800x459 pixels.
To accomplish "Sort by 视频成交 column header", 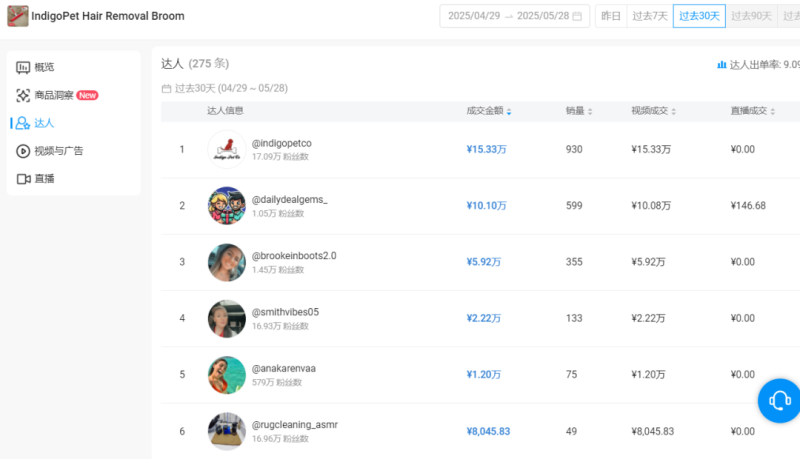I will (x=654, y=111).
